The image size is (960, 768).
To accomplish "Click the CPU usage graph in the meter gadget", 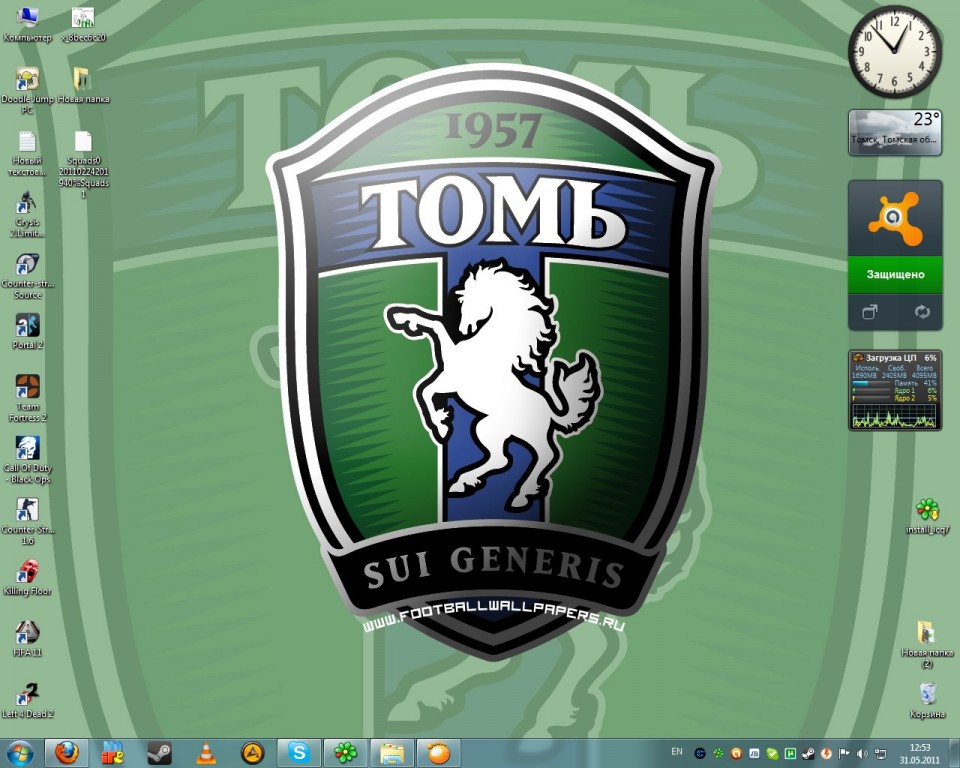I will (x=894, y=416).
